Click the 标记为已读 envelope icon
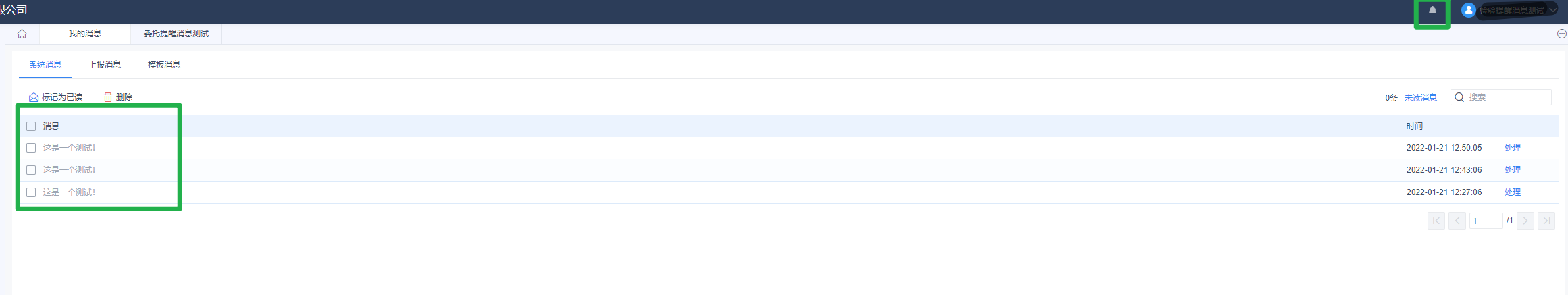This screenshot has width=1568, height=295. coord(33,98)
